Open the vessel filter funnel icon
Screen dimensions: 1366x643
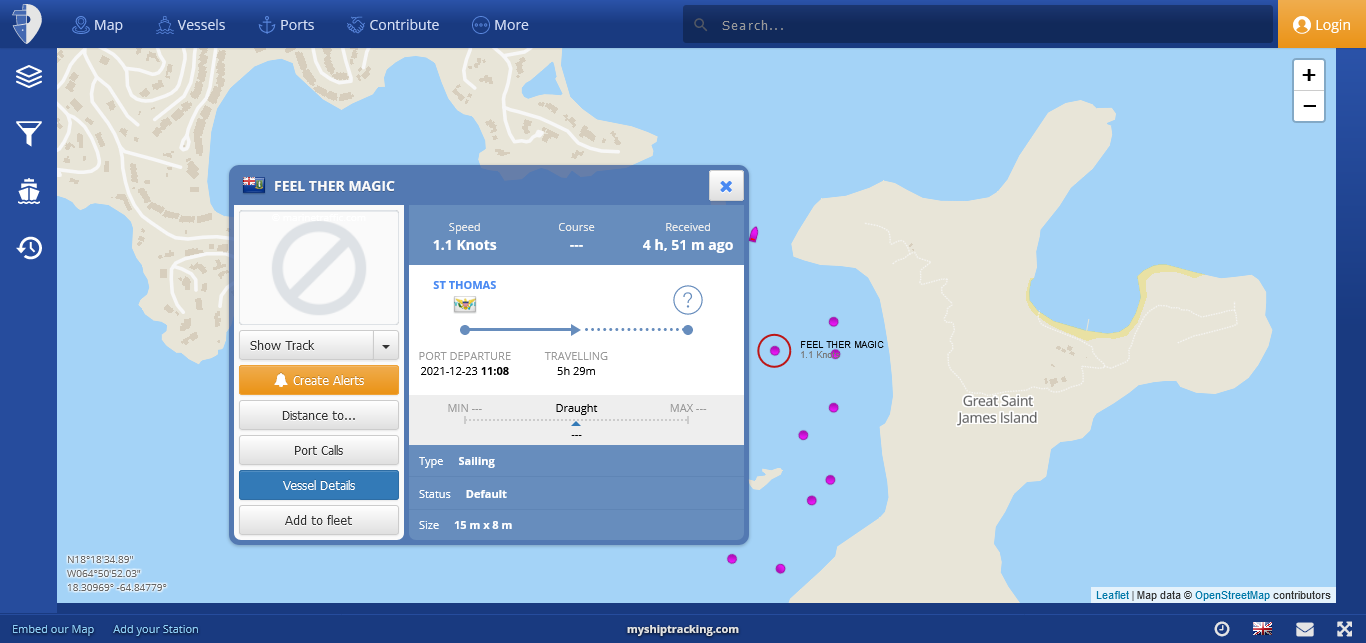29,133
